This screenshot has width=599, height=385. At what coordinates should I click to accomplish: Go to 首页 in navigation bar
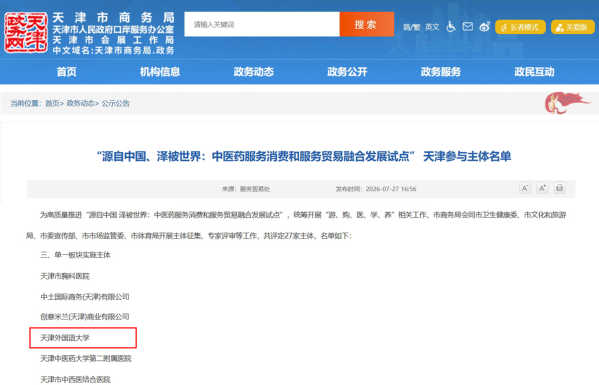point(66,72)
